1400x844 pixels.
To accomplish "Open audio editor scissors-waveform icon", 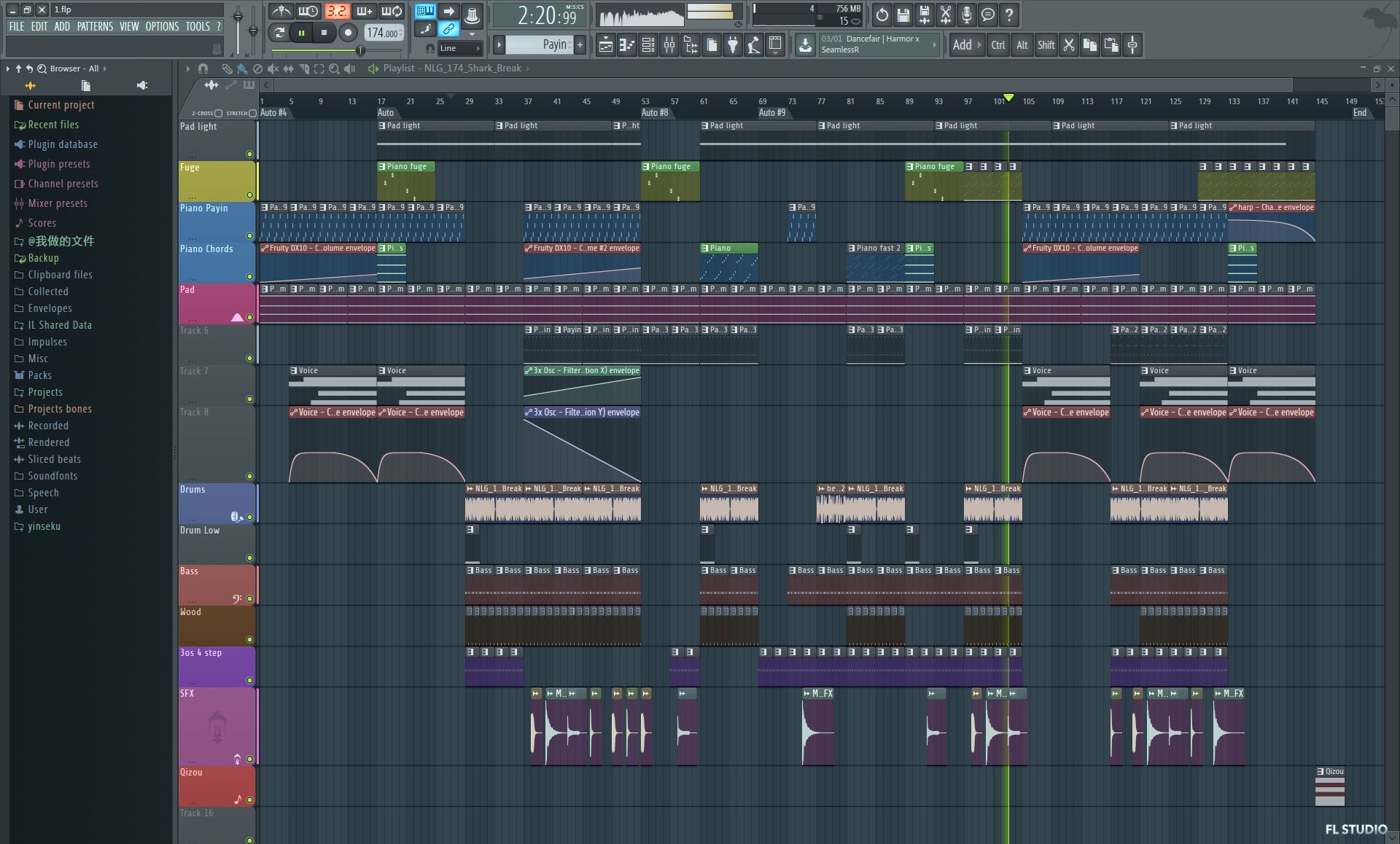I will pyautogui.click(x=946, y=14).
